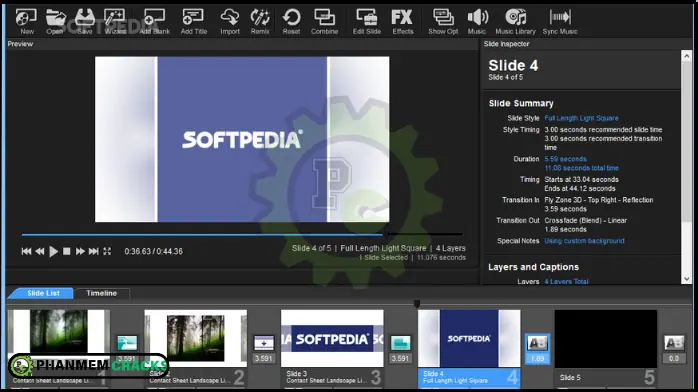Image resolution: width=698 pixels, height=392 pixels.
Task: Open the FX Effects panel
Action: [x=402, y=21]
